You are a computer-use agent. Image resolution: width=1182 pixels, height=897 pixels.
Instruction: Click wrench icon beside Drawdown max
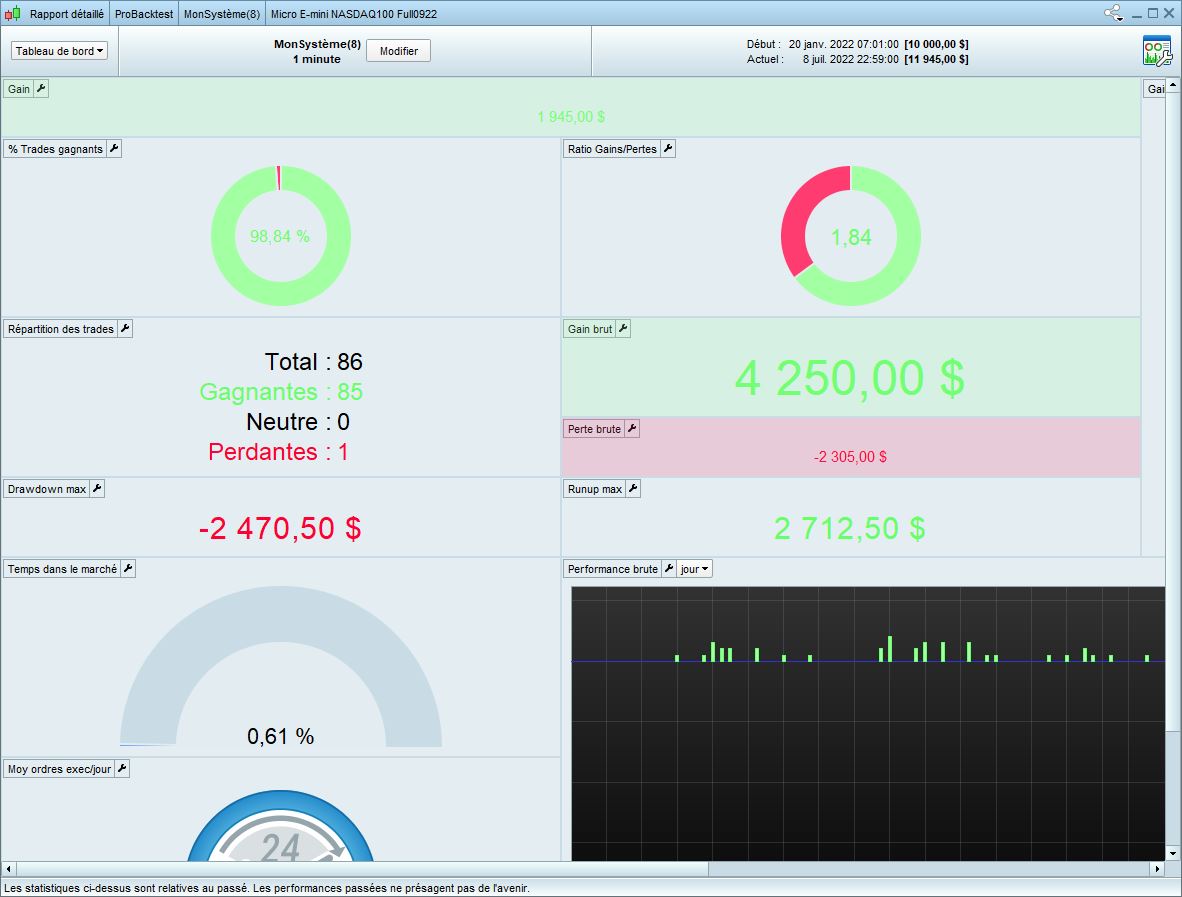coord(96,488)
